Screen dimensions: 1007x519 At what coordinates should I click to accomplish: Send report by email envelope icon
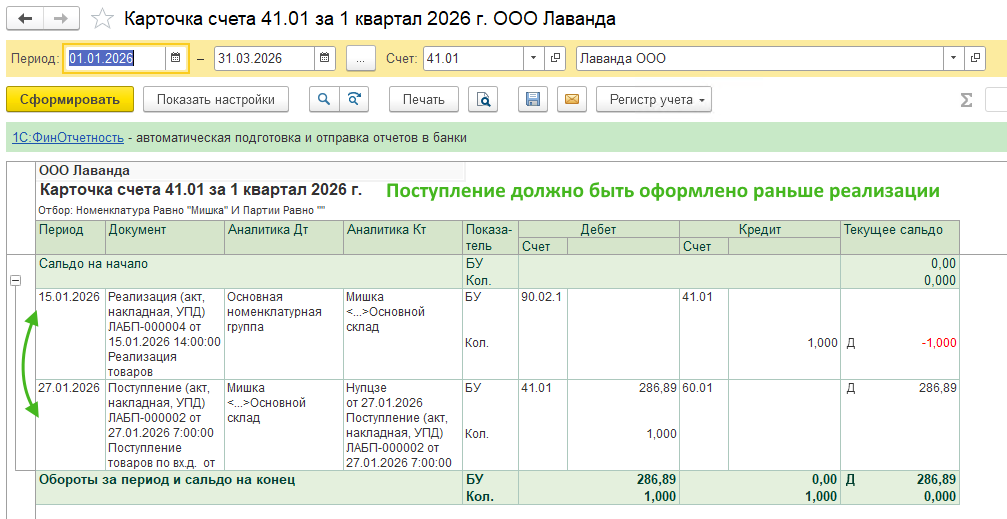click(571, 99)
